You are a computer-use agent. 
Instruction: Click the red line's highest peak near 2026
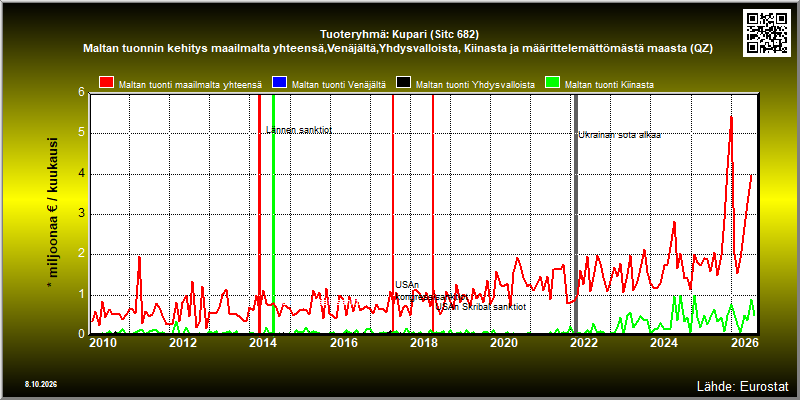pos(731,117)
